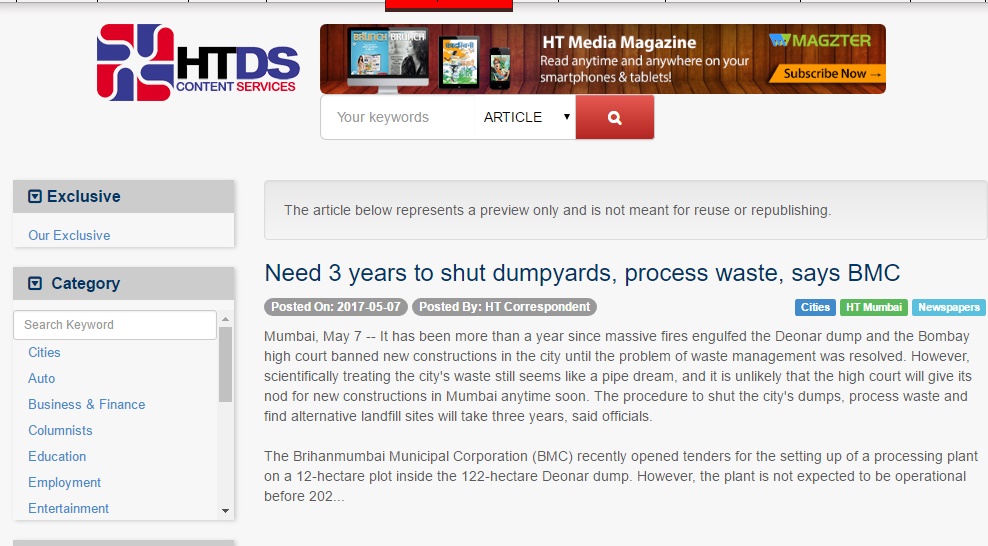Open the HT Media Magazine banner ad
This screenshot has height=546, width=988.
[602, 59]
